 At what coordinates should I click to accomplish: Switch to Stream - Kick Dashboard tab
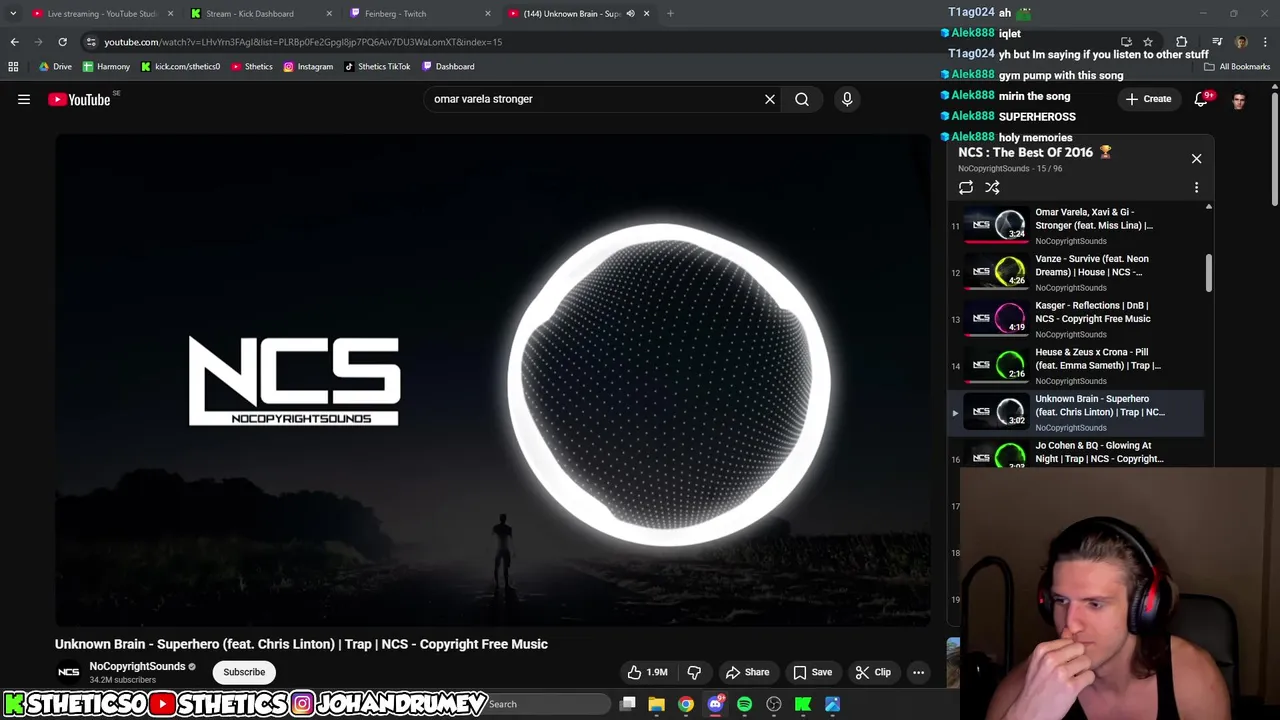[x=261, y=14]
